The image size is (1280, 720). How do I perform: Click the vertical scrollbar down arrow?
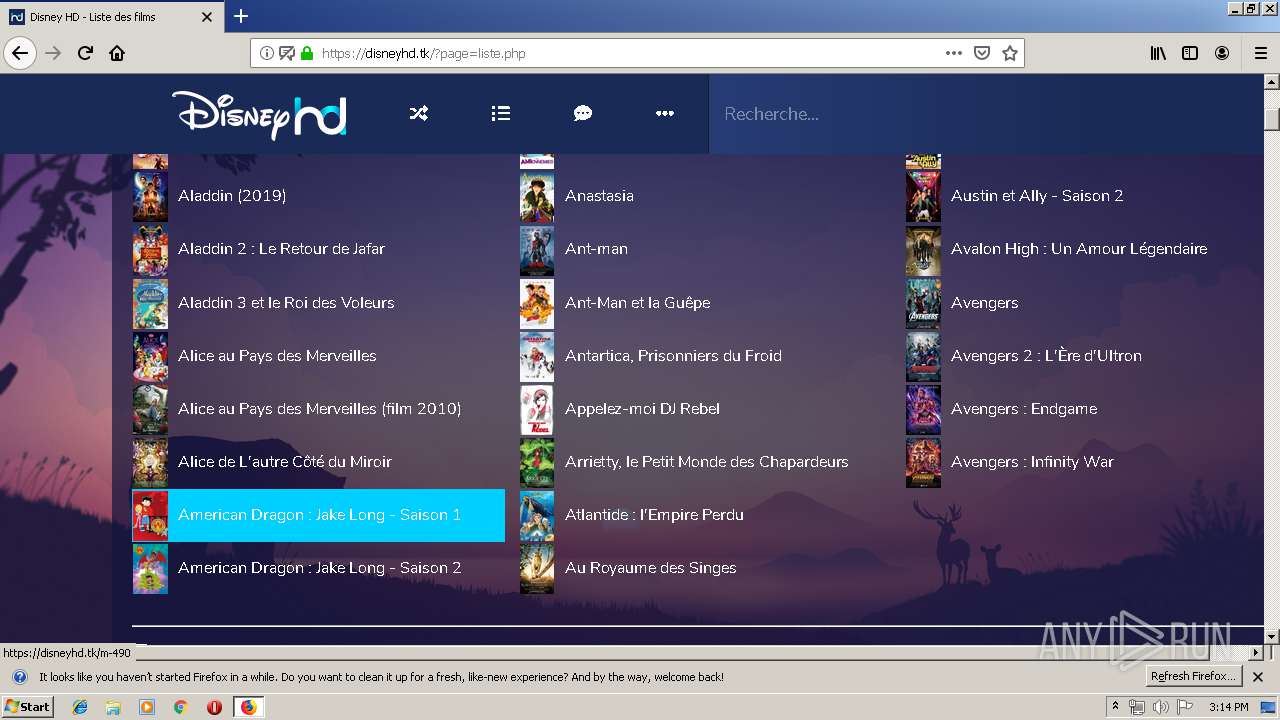click(x=1271, y=636)
